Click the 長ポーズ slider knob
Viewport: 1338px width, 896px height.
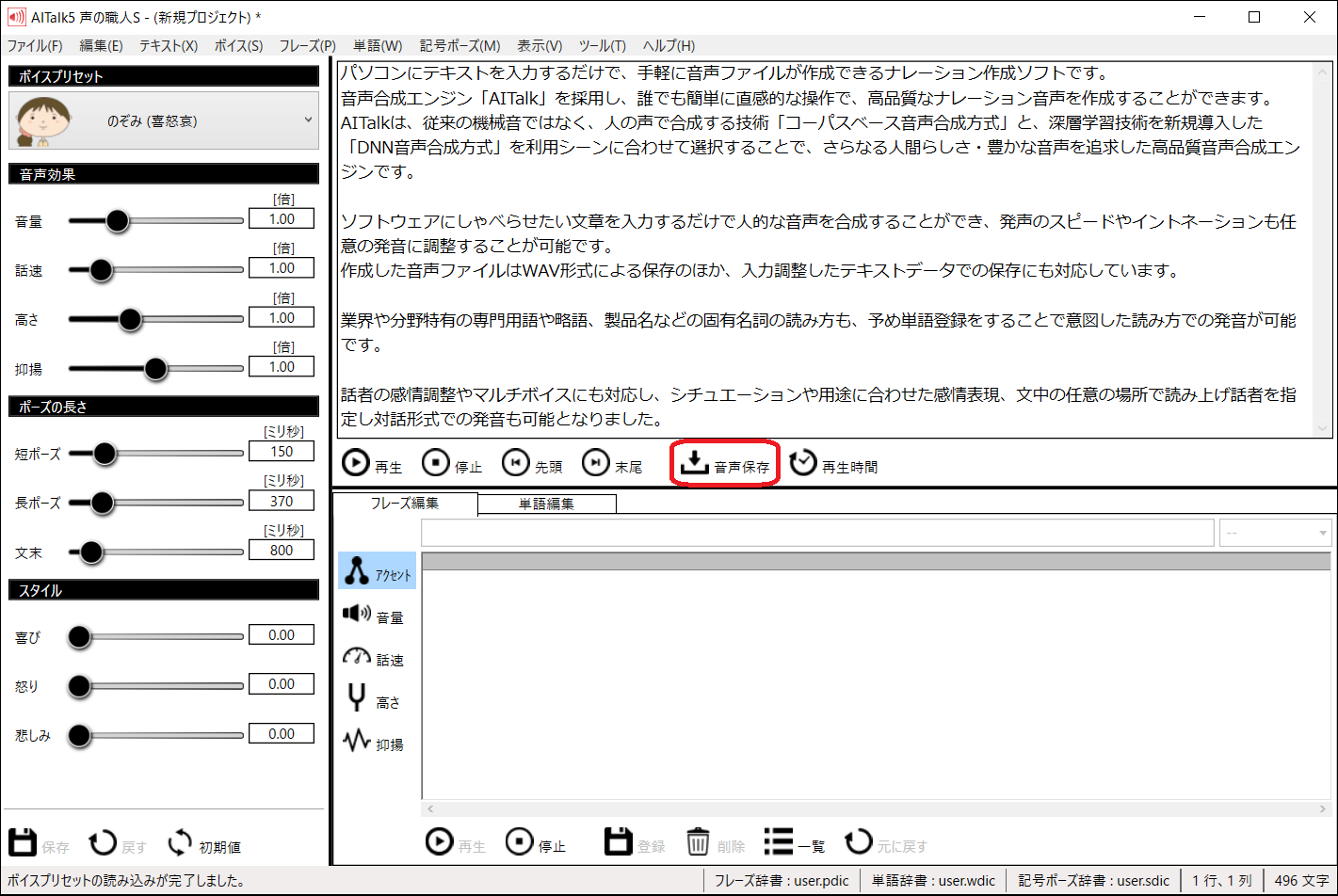point(102,503)
